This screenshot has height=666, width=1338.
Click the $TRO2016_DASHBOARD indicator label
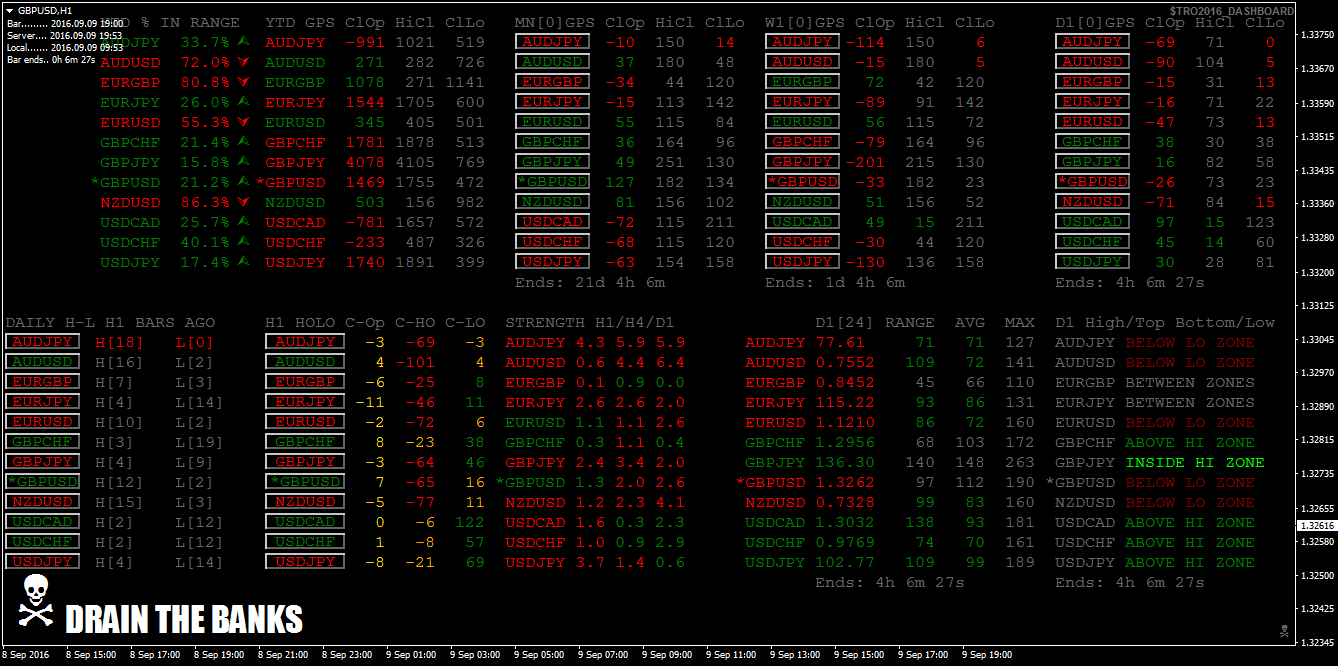[x=1231, y=11]
